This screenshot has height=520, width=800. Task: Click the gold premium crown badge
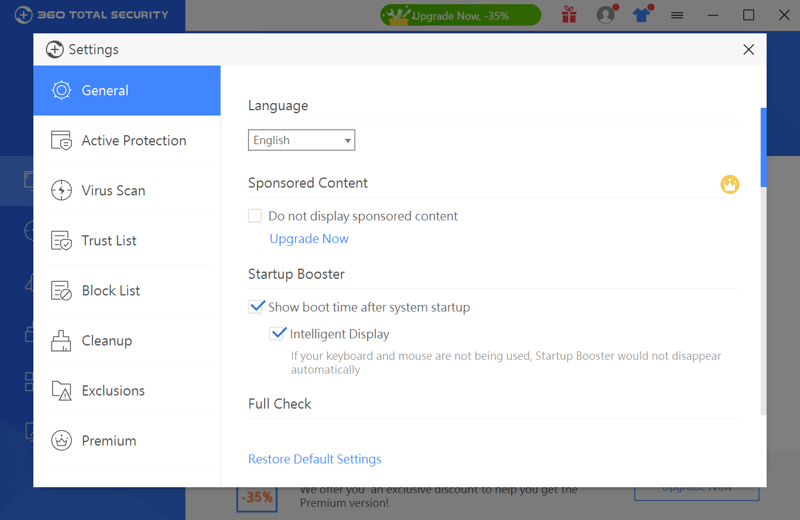click(x=730, y=184)
